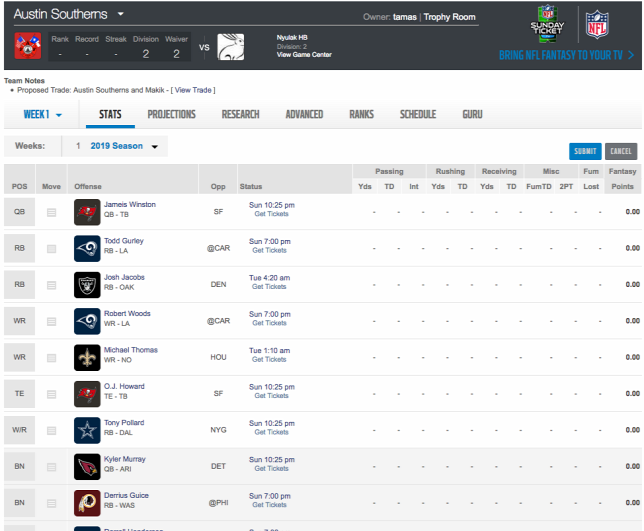Click the move handle for Kyler Murray

51,467
